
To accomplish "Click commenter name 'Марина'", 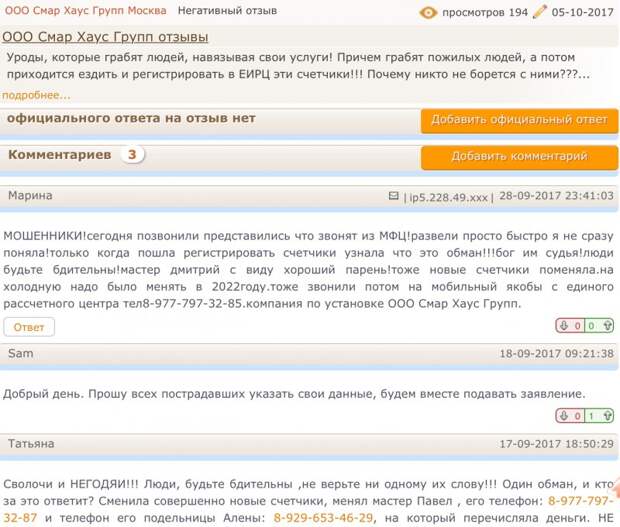I will [x=30, y=196].
